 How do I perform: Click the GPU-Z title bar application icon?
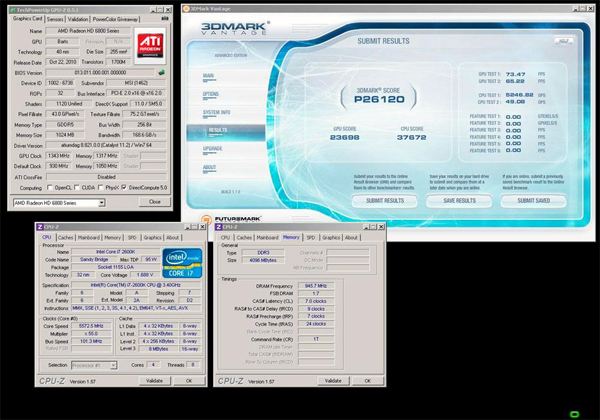(13, 9)
